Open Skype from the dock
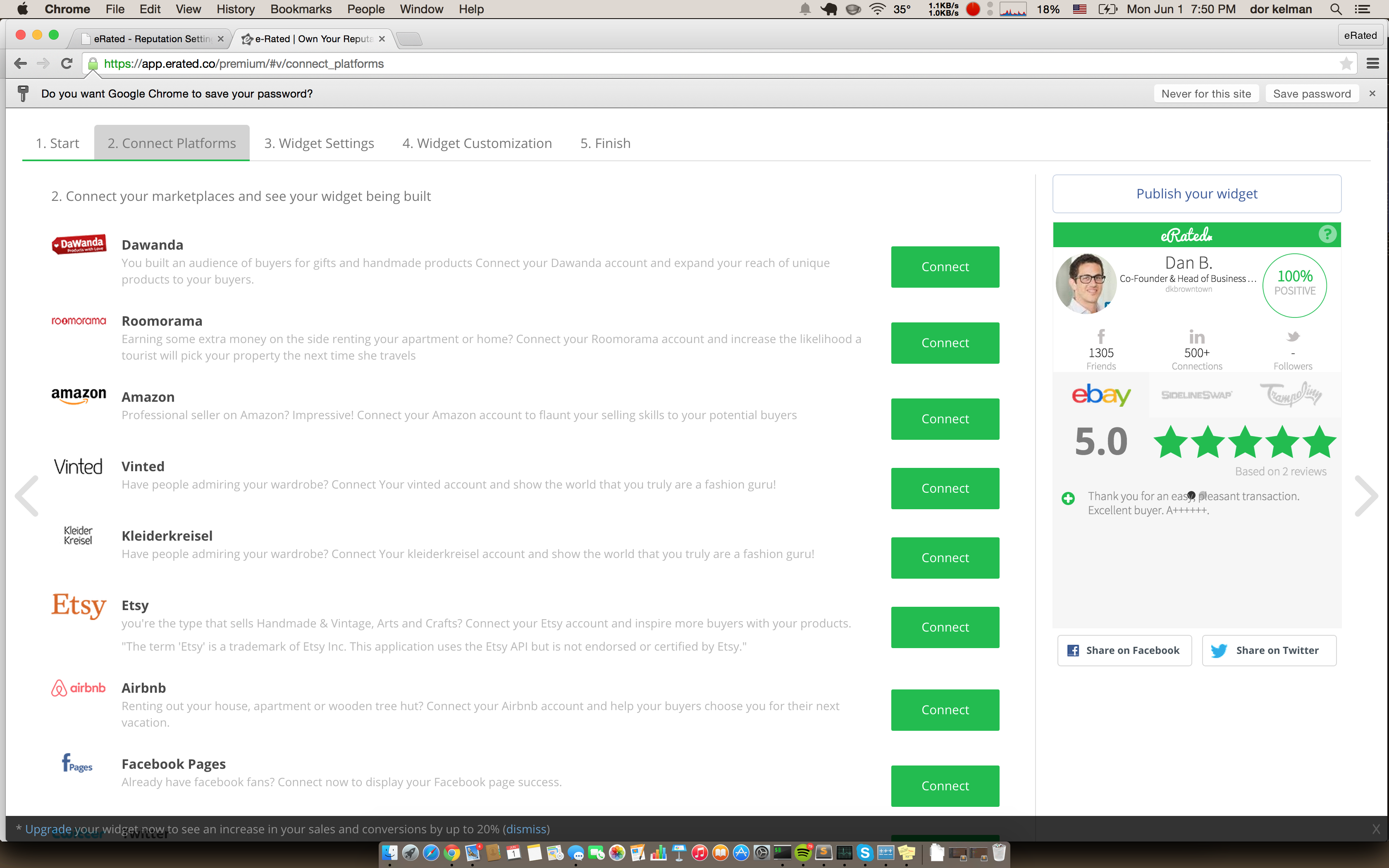The image size is (1389, 868). pyautogui.click(x=865, y=853)
